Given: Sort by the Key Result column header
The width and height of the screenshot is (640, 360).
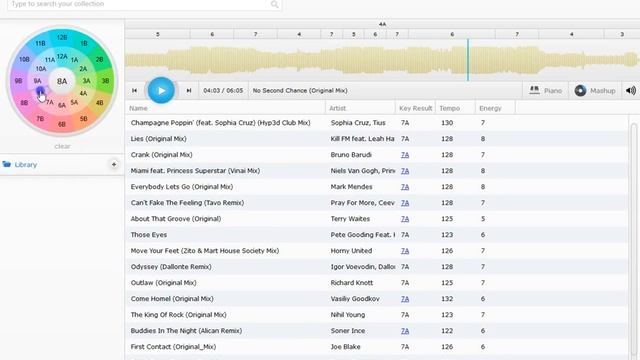Looking at the screenshot, I should point(416,108).
